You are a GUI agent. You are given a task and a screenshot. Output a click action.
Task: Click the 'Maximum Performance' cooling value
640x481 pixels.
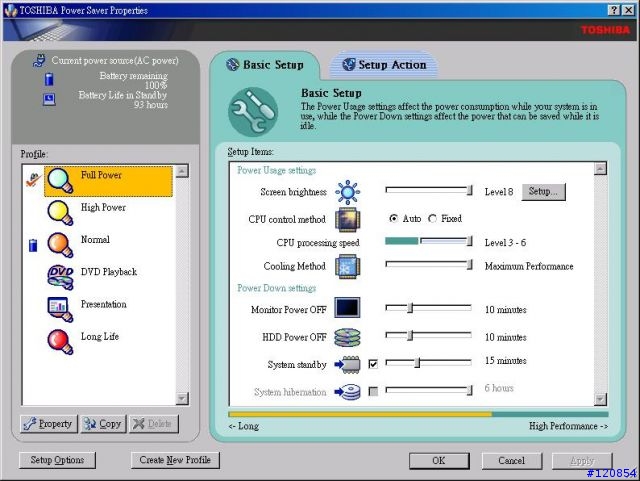pyautogui.click(x=529, y=266)
